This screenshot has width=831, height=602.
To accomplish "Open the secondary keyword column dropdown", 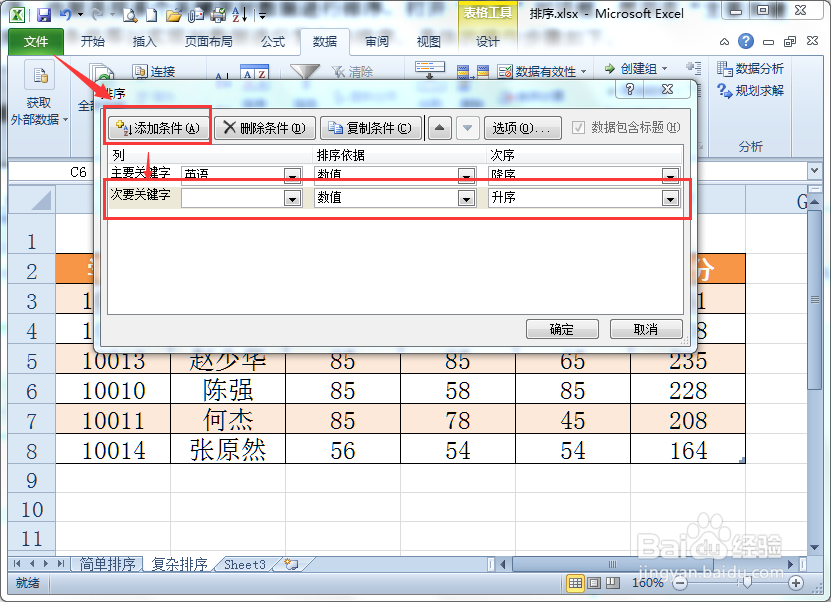I will pyautogui.click(x=293, y=198).
